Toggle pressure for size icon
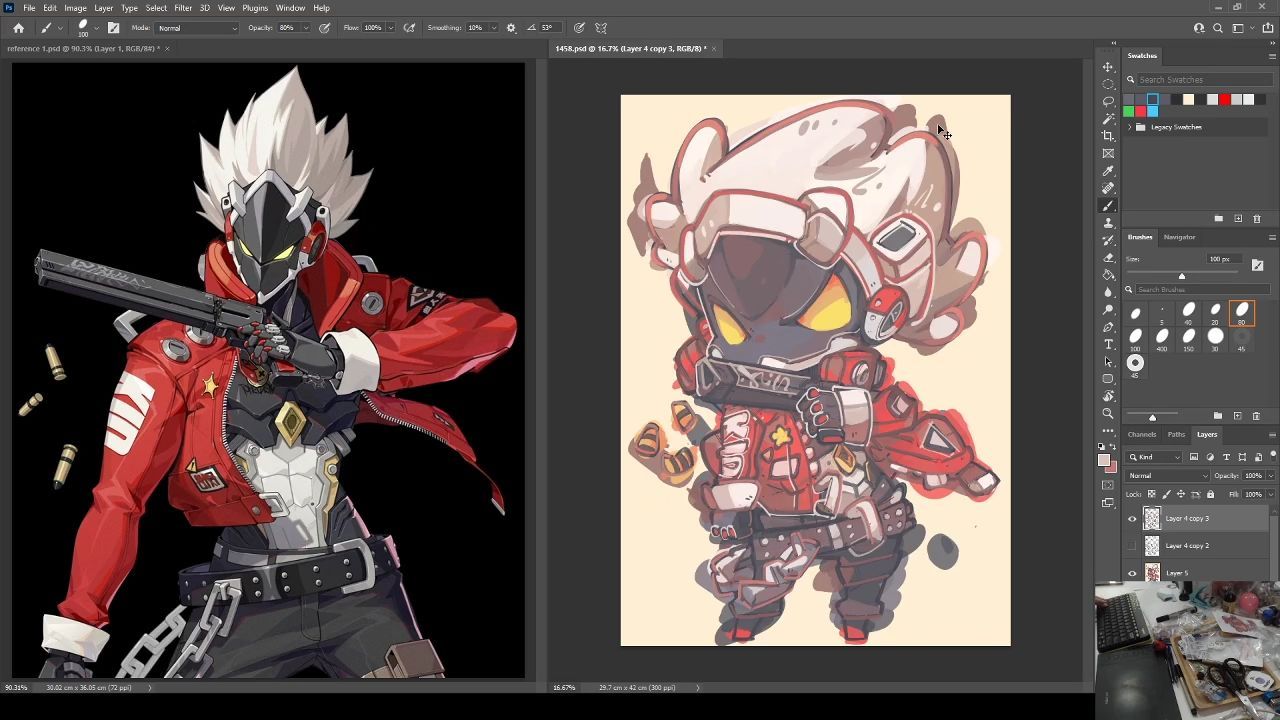Viewport: 1280px width, 720px height. click(x=579, y=28)
